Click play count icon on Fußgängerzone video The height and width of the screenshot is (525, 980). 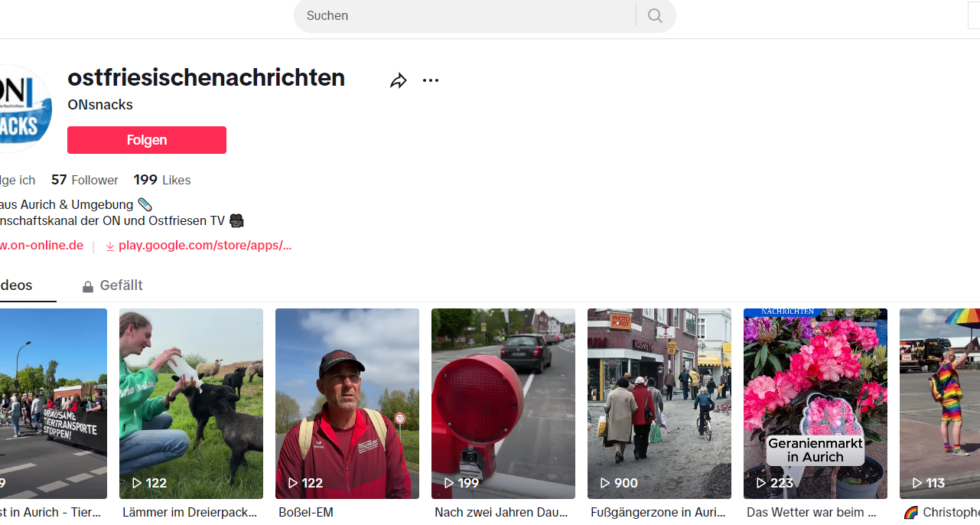[x=605, y=483]
